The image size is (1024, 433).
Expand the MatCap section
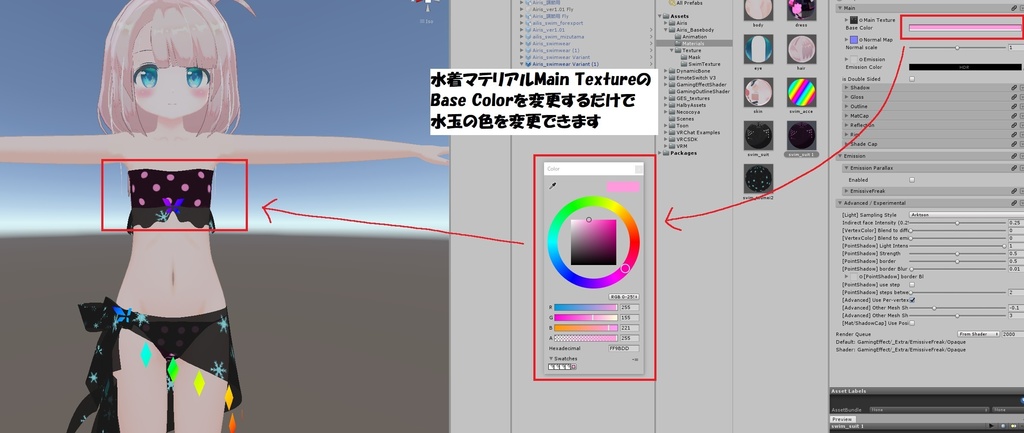846,116
